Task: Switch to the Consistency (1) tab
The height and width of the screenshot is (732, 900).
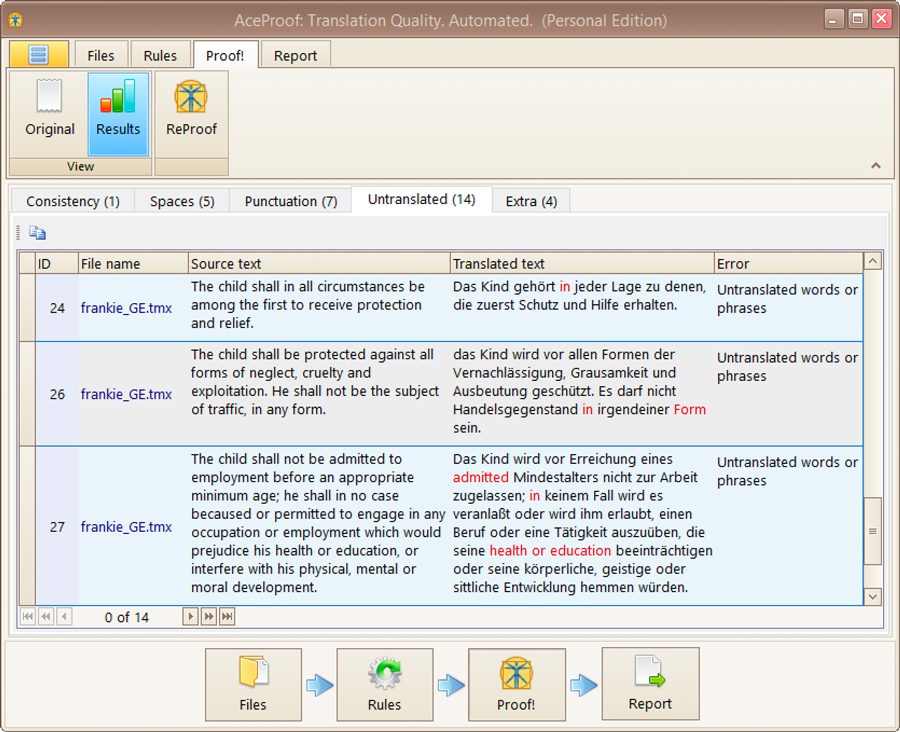Action: [72, 201]
